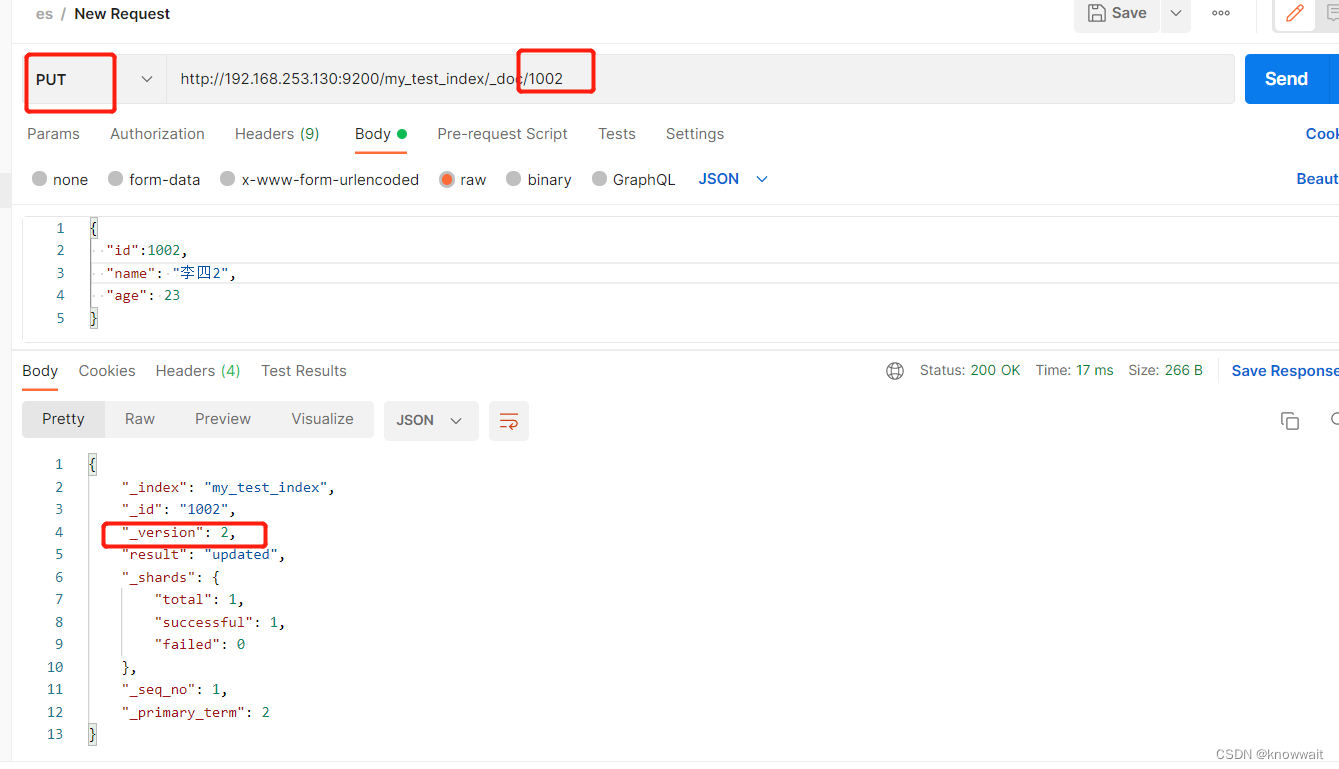Open the response Cookies tab

click(107, 371)
